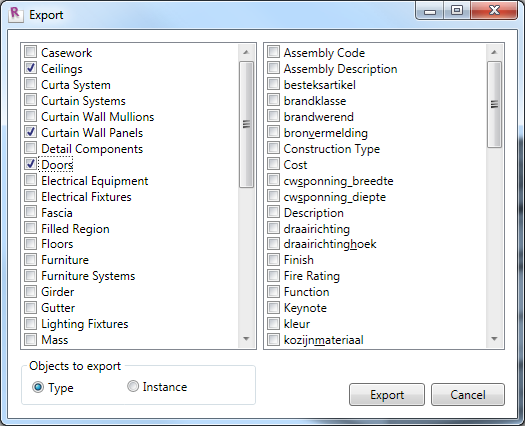The height and width of the screenshot is (426, 525).
Task: Check the Fascia checkbox
Action: [x=30, y=212]
